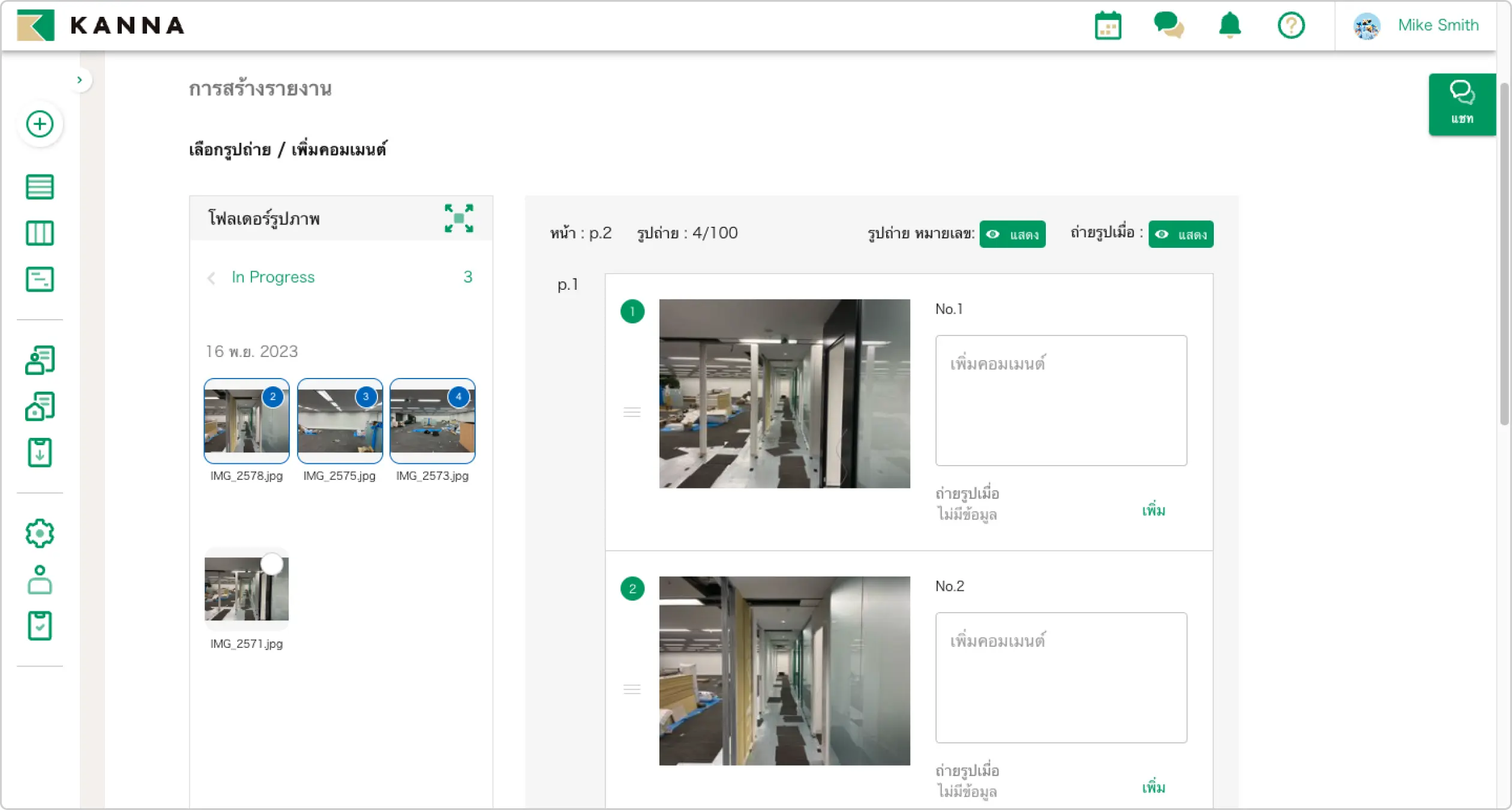The height and width of the screenshot is (810, 1512).
Task: Toggle photo taken date display button
Action: pyautogui.click(x=1180, y=235)
